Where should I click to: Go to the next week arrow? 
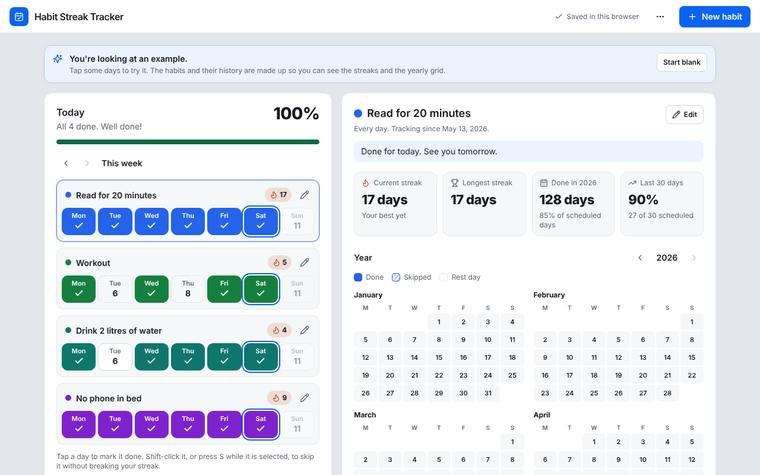87,163
